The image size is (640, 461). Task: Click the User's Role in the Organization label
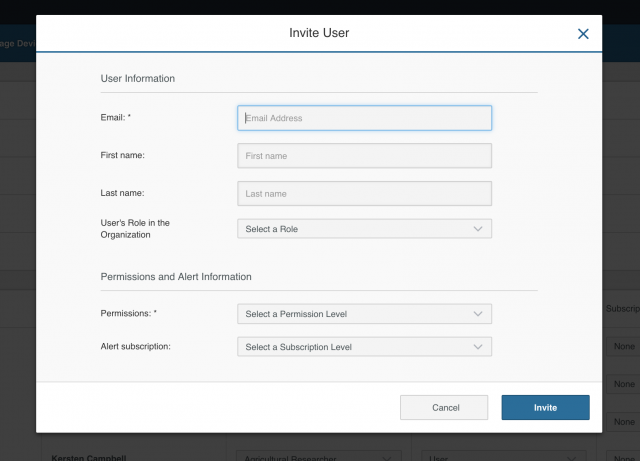(135, 229)
